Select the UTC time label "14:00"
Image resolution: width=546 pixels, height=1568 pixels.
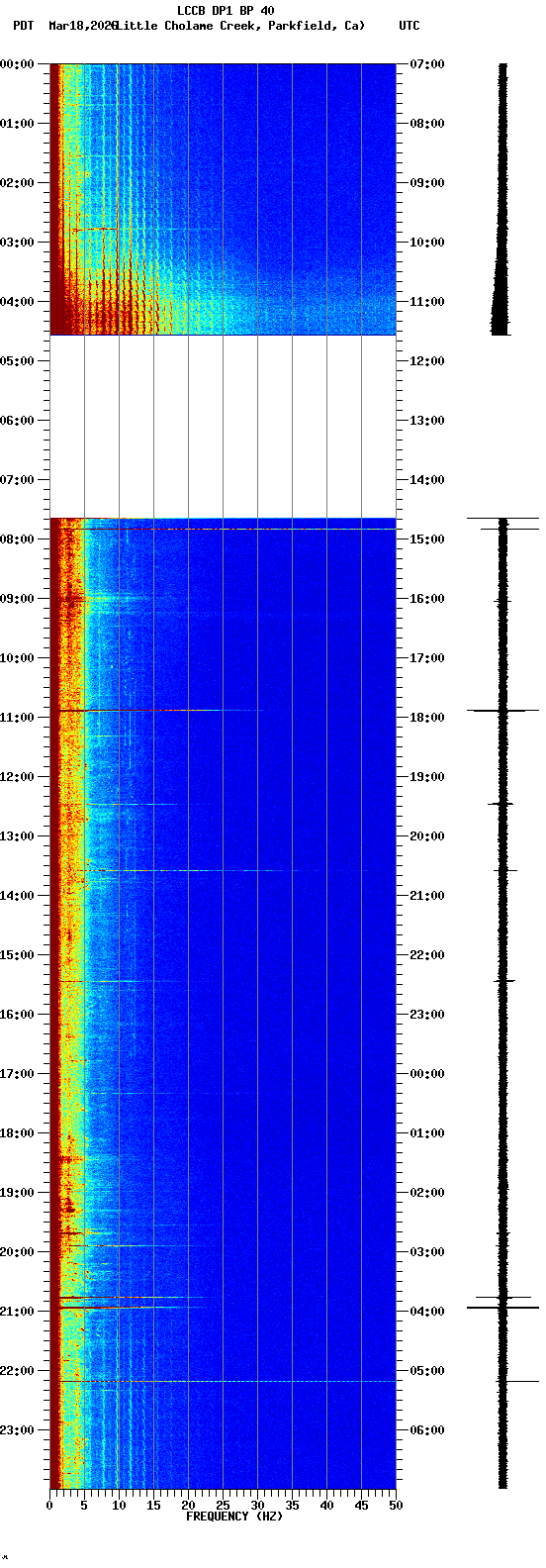[427, 480]
